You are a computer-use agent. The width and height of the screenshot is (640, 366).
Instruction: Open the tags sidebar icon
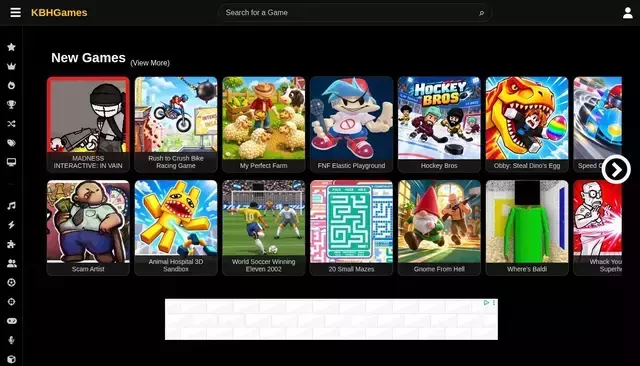pyautogui.click(x=11, y=143)
